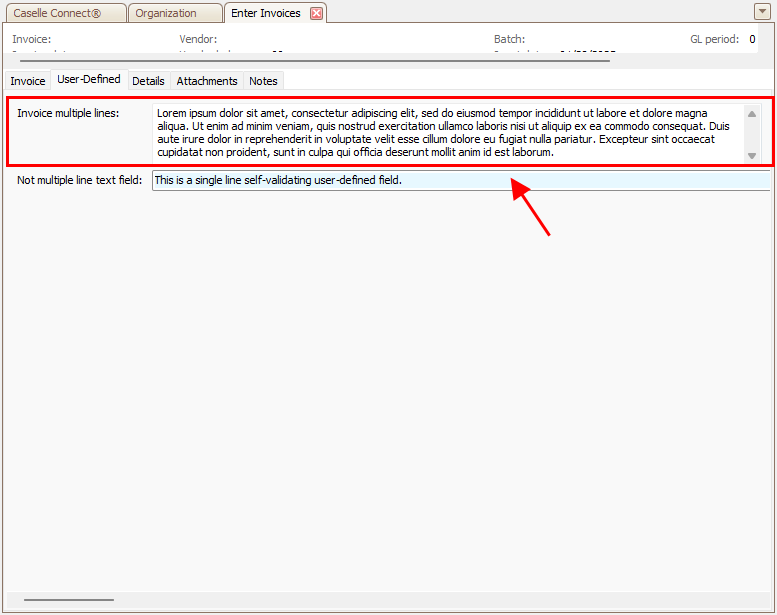Image resolution: width=777 pixels, height=615 pixels.
Task: Open the Details sub-tab
Action: click(x=148, y=81)
